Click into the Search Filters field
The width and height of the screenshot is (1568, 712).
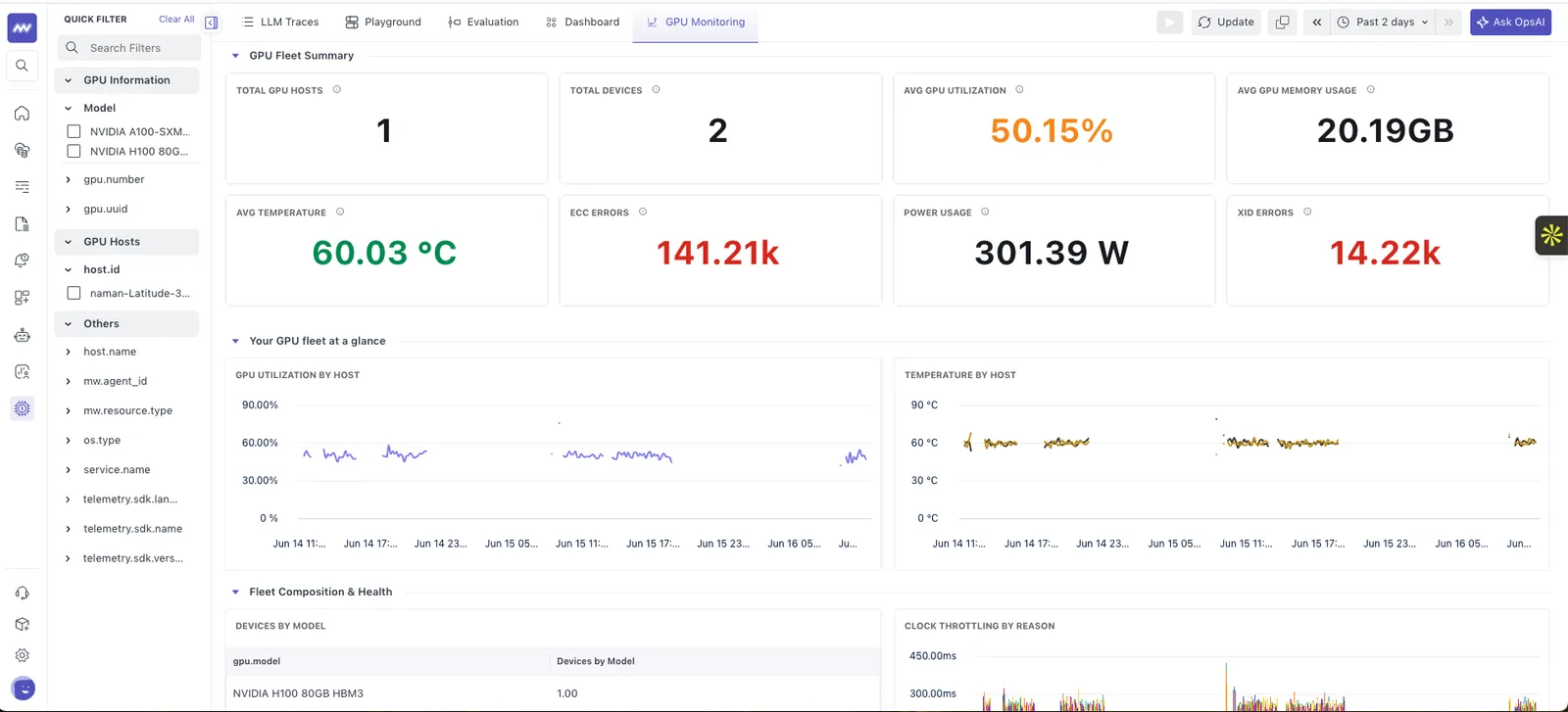[127, 47]
